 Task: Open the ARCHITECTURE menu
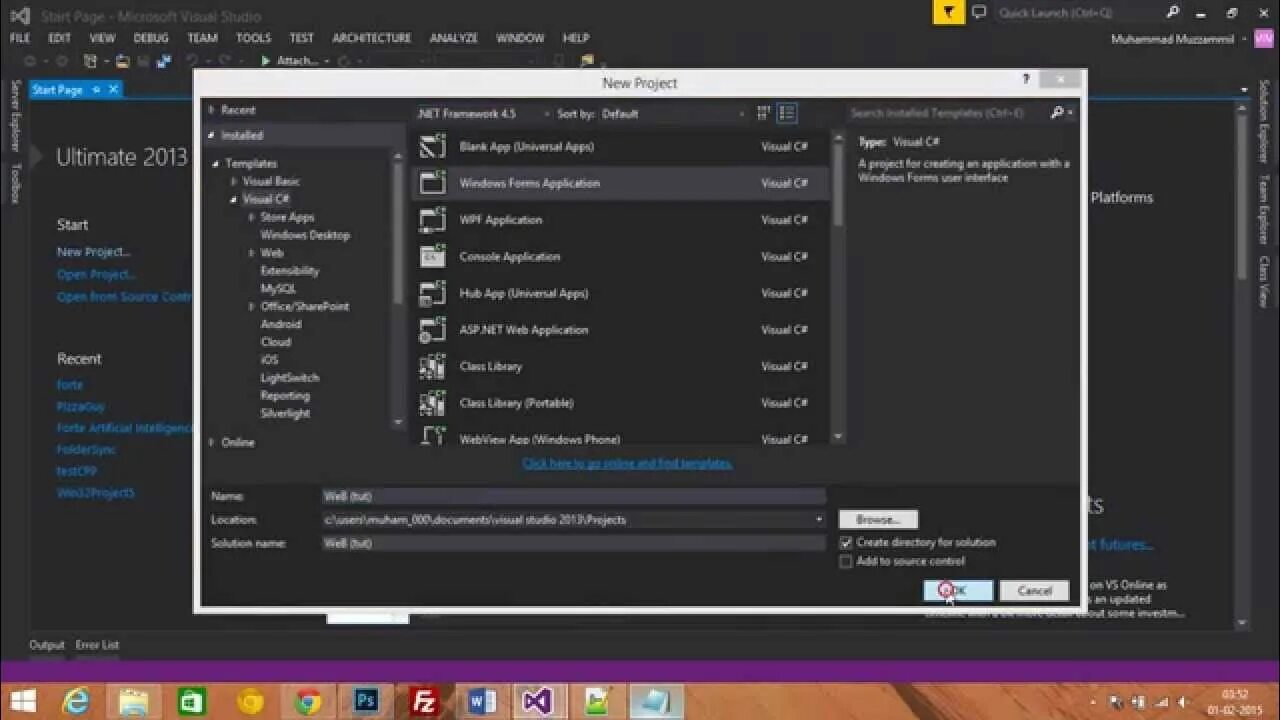pyautogui.click(x=372, y=38)
